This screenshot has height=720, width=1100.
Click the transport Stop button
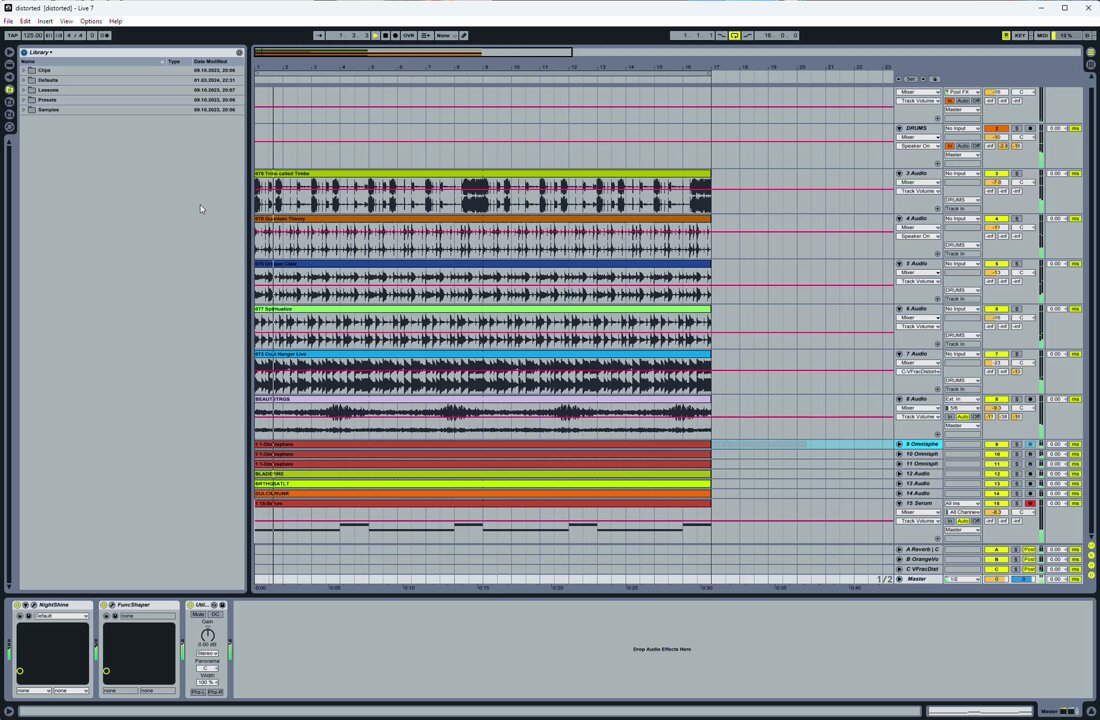385,35
